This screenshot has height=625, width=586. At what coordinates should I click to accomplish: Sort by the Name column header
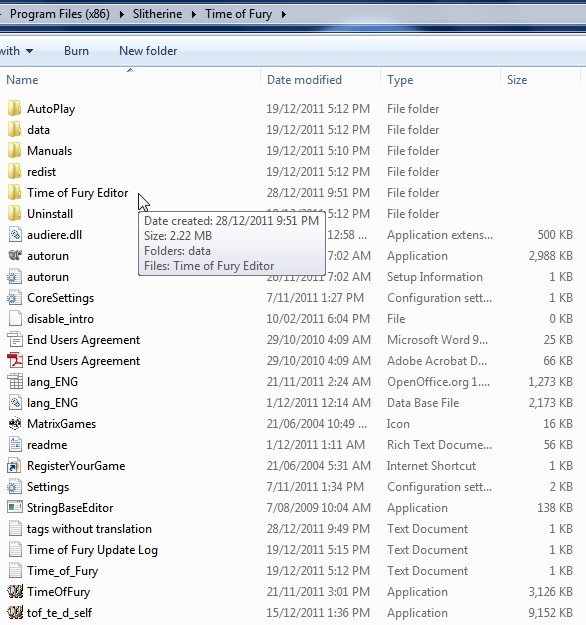(22, 80)
